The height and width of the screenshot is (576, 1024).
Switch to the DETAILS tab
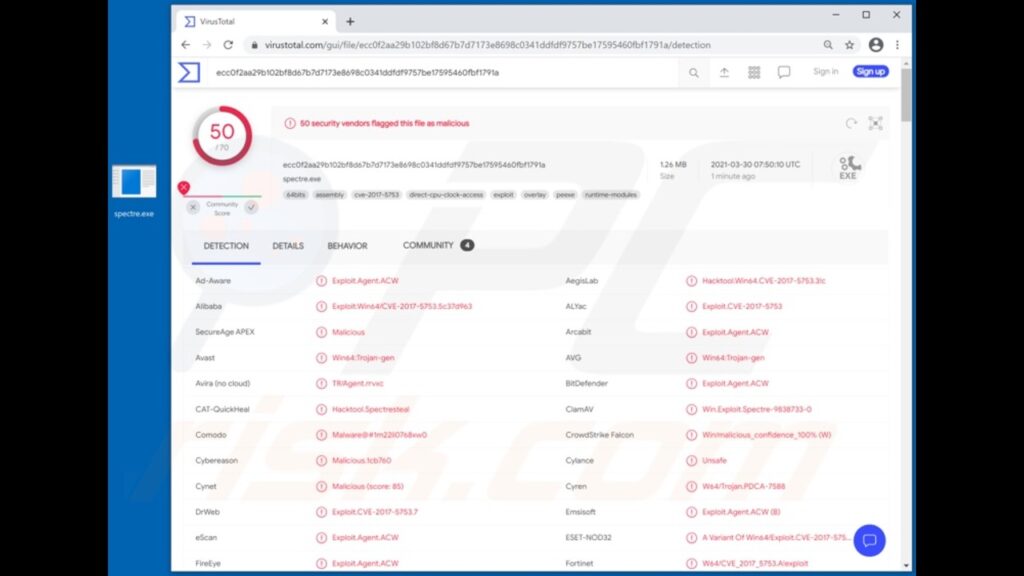(288, 246)
